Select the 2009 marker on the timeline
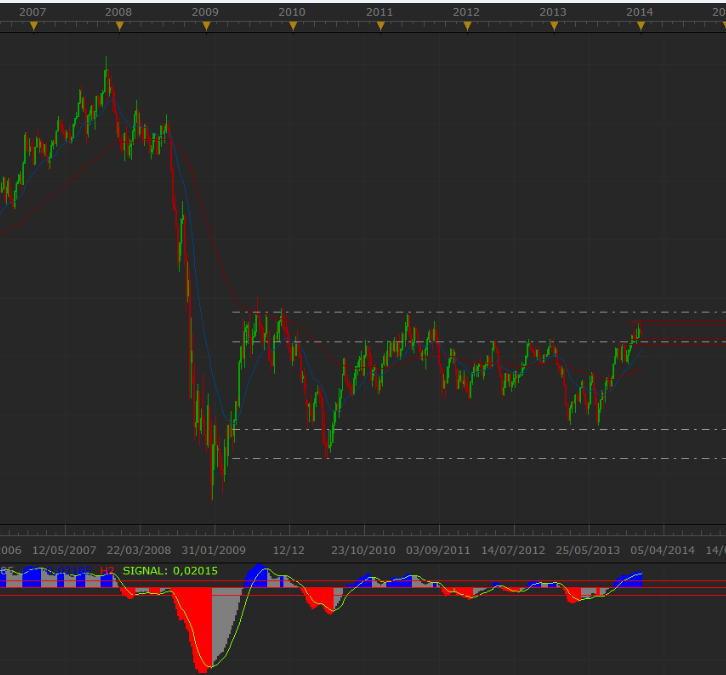726x675 pixels. coord(206,26)
